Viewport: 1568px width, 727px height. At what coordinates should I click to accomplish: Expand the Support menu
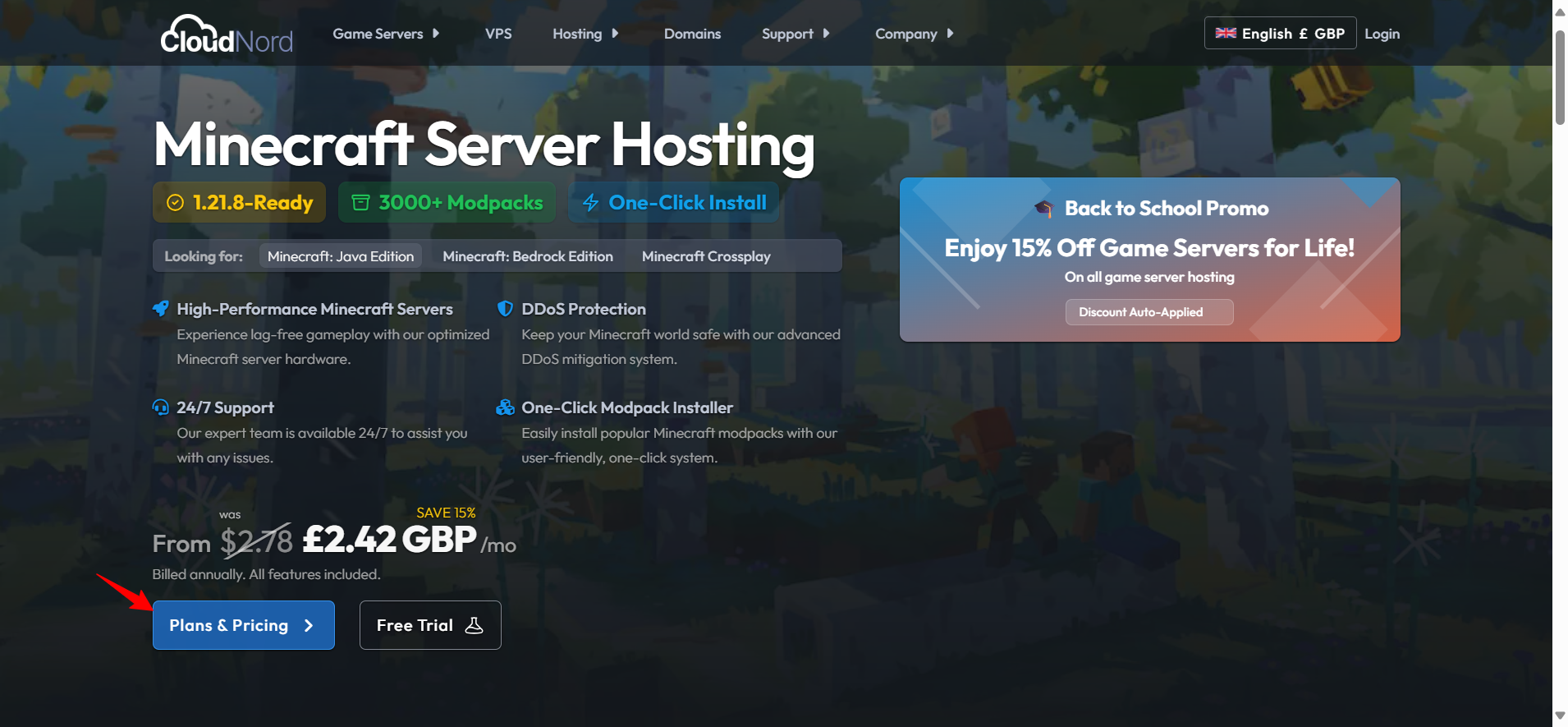[795, 34]
